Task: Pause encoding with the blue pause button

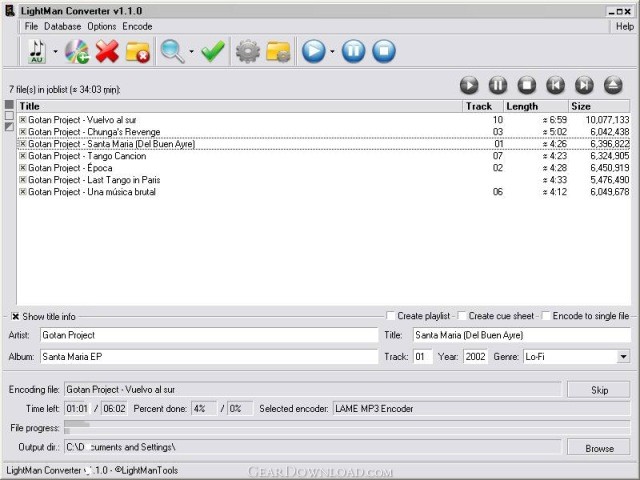Action: (353, 51)
